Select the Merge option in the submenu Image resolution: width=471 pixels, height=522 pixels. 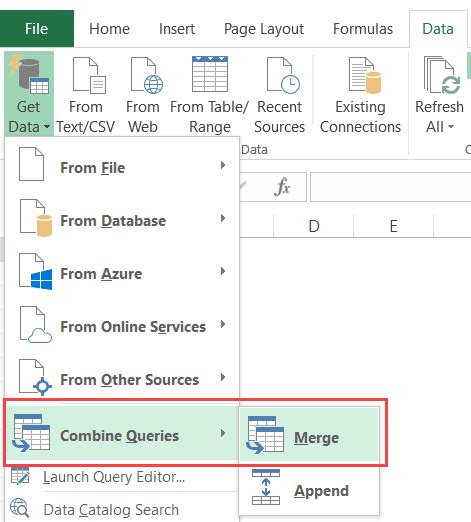309,434
